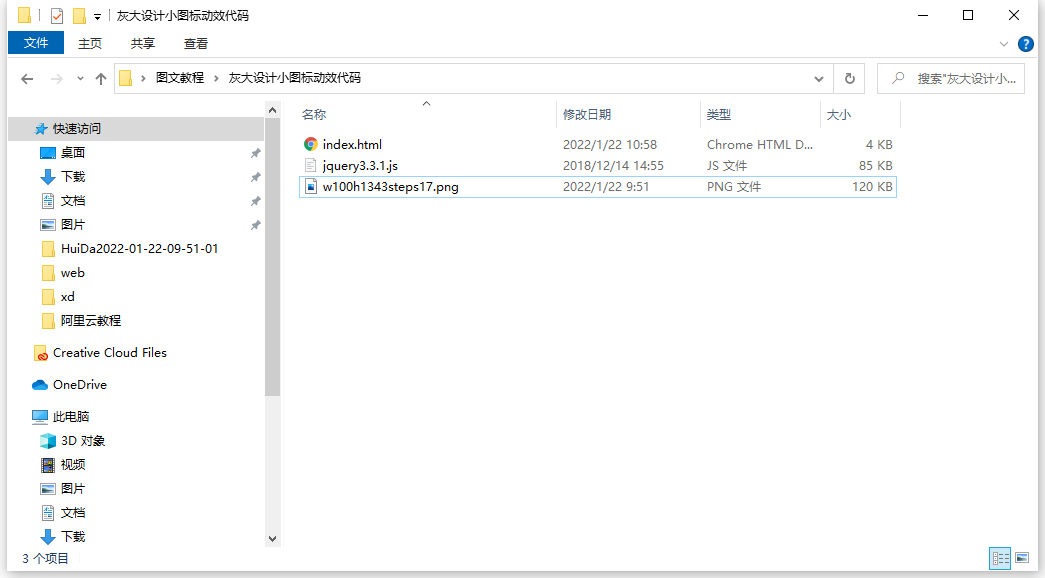This screenshot has height=578, width=1045.
Task: Switch to large icons view in status bar
Action: pyautogui.click(x=1021, y=558)
